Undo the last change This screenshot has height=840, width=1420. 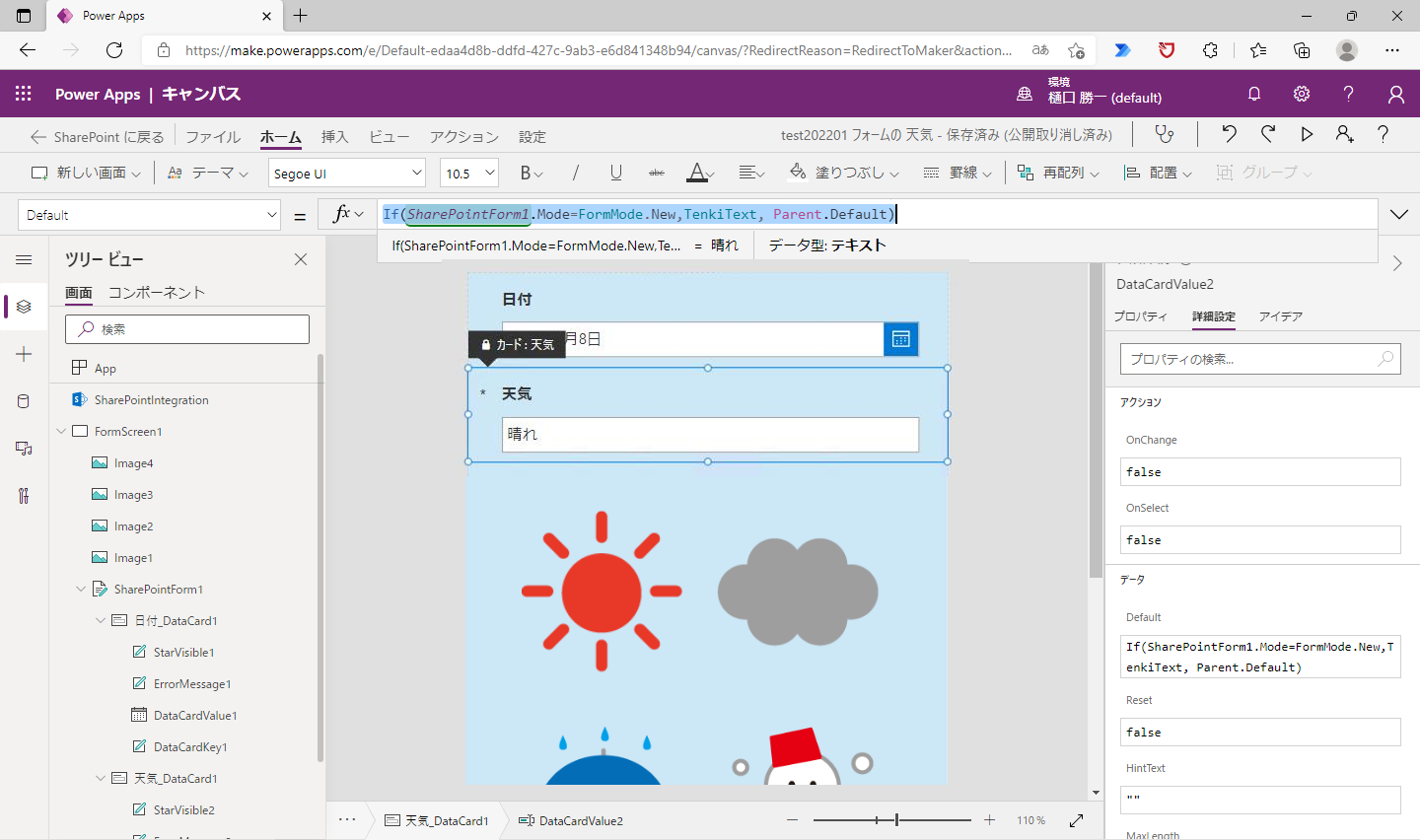pos(1229,134)
